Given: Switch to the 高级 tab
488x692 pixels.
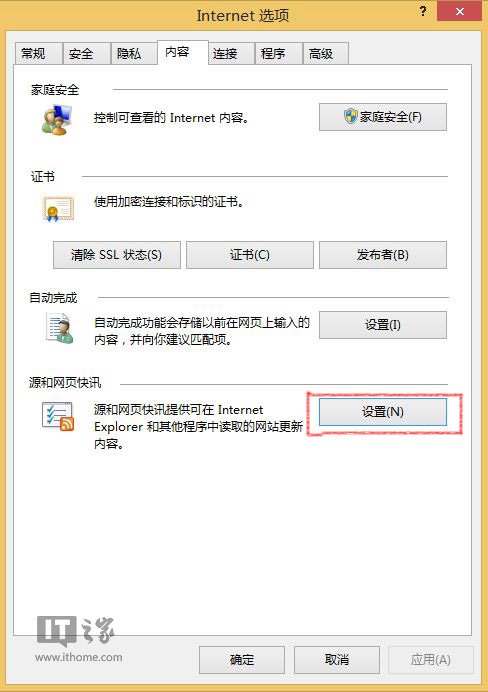Looking at the screenshot, I should pos(326,54).
